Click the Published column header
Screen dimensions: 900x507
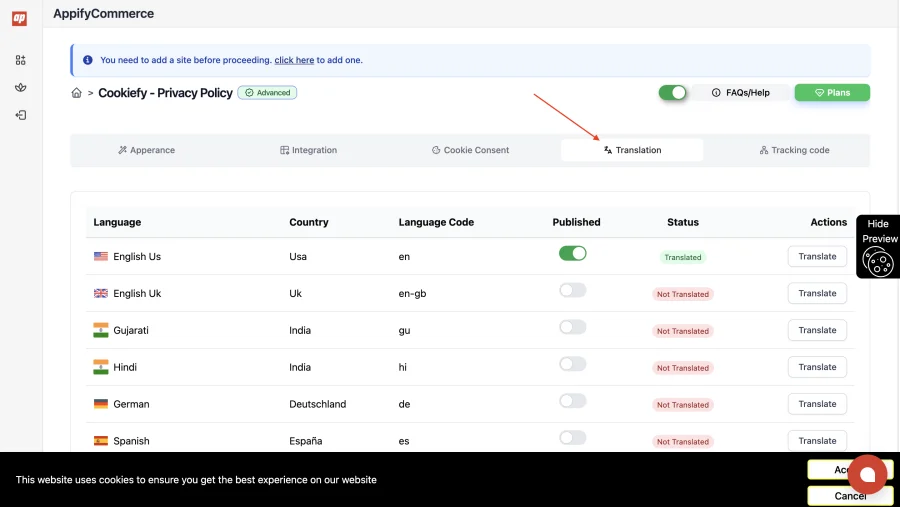pyautogui.click(x=576, y=222)
